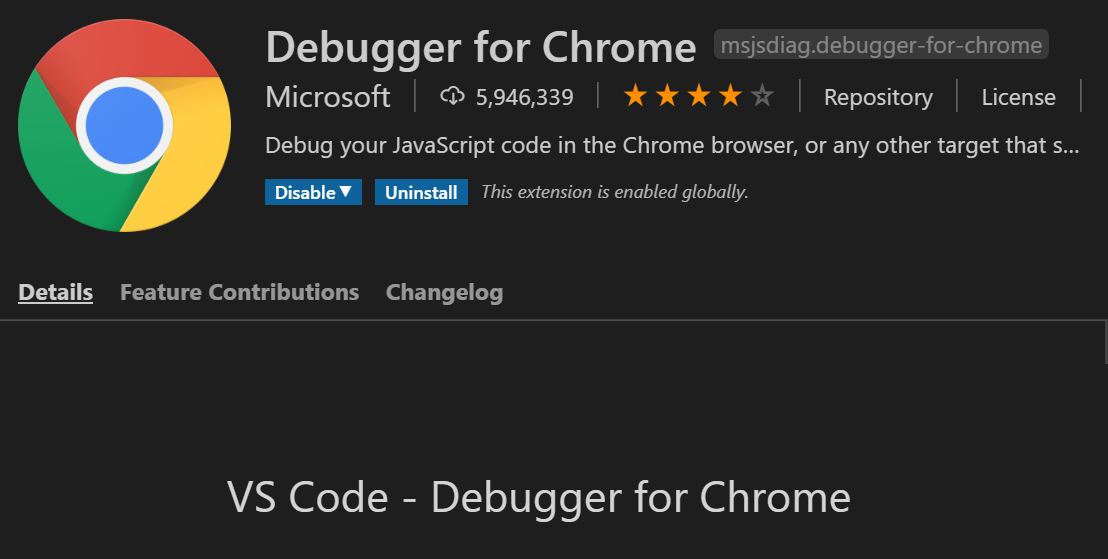Uninstall the Debugger for Chrome extension

(421, 192)
